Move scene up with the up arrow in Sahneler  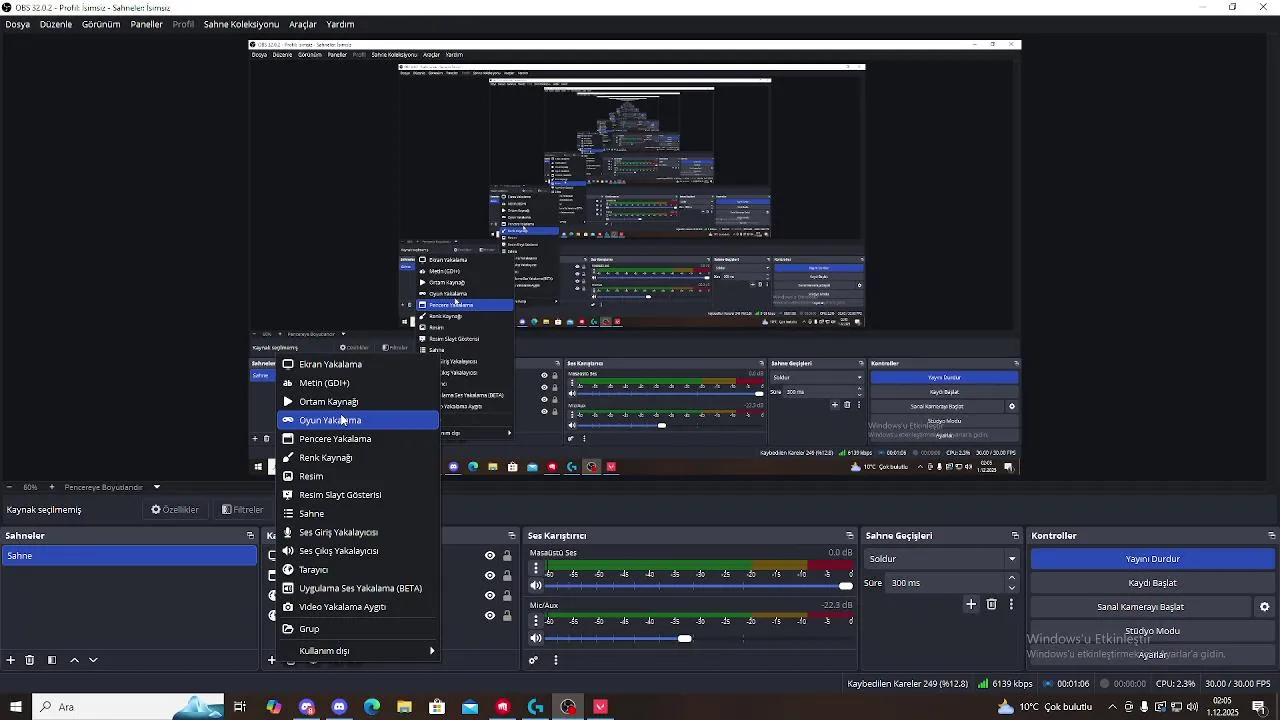[x=74, y=660]
